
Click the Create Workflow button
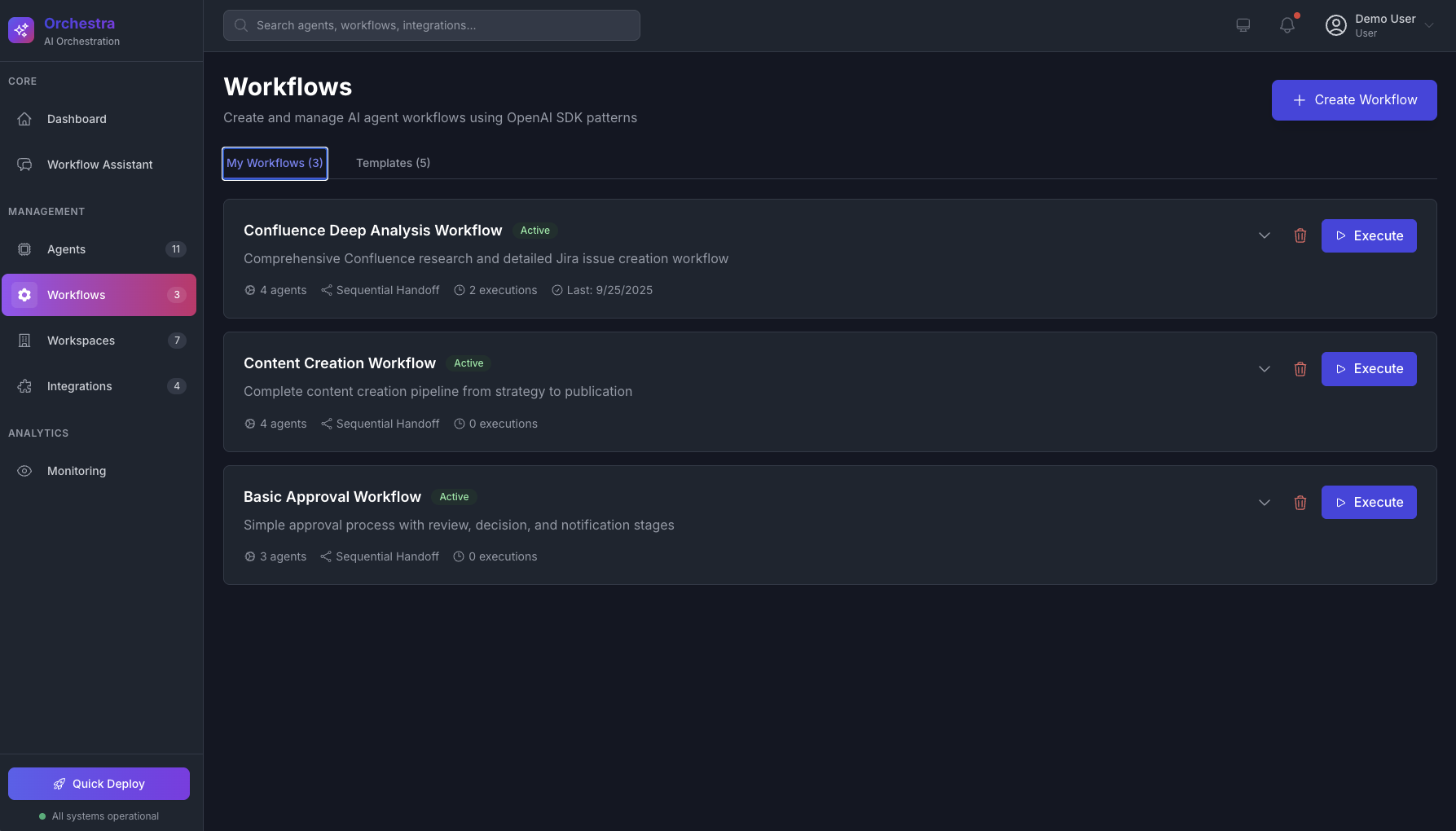(x=1353, y=99)
